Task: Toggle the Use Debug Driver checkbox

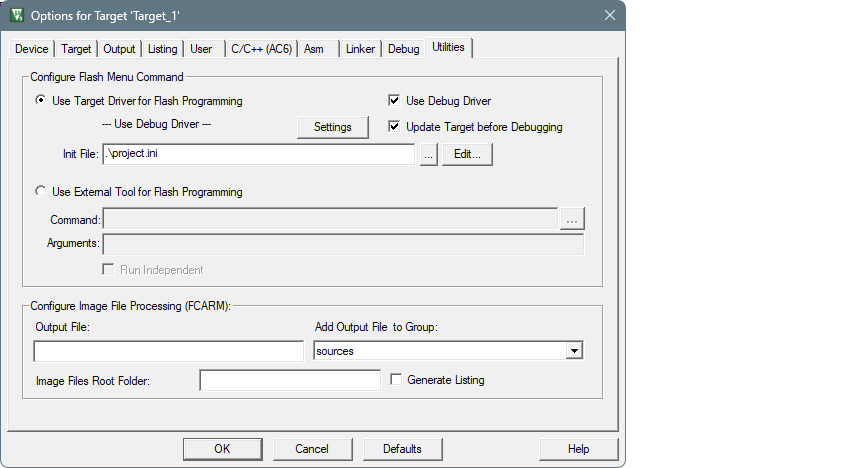Action: (396, 101)
